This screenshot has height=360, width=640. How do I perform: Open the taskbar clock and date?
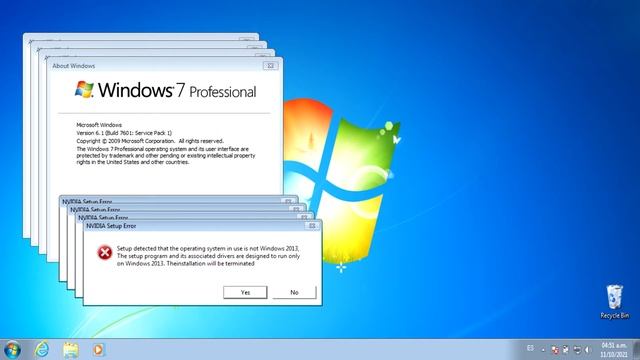pyautogui.click(x=614, y=350)
